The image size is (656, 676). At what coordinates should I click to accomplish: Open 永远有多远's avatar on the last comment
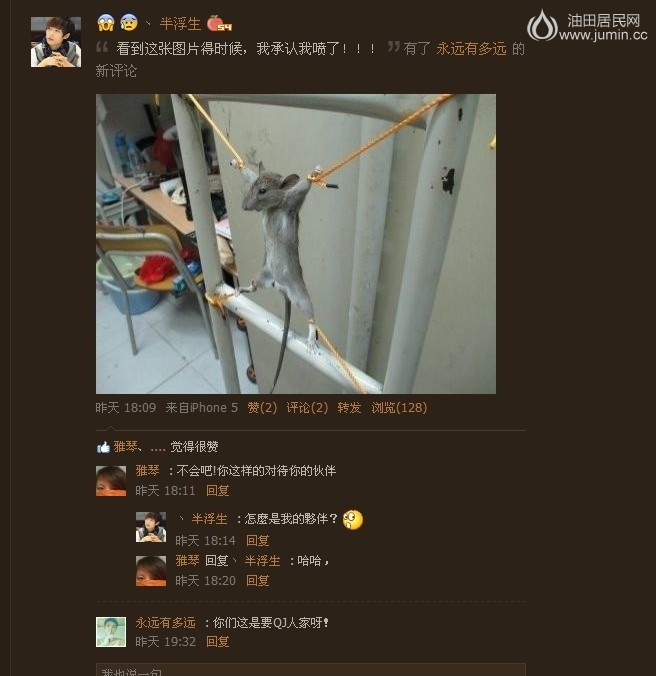(111, 632)
